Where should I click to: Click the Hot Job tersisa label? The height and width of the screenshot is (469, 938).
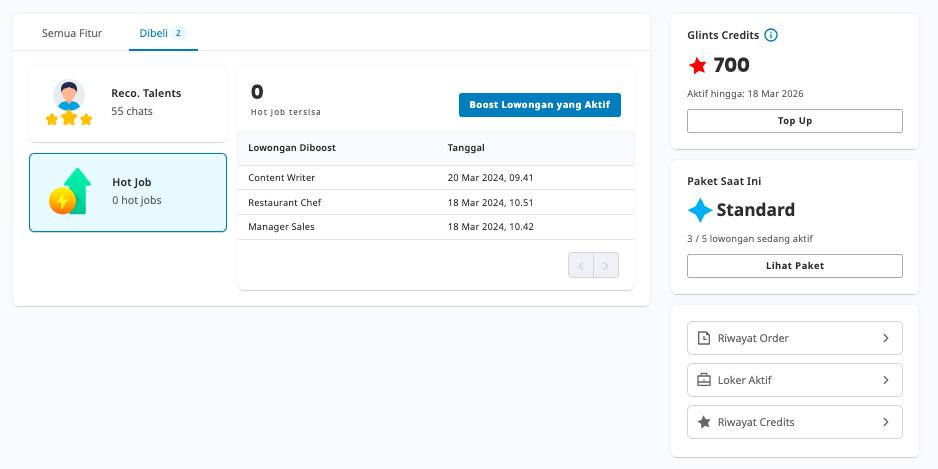coord(285,112)
